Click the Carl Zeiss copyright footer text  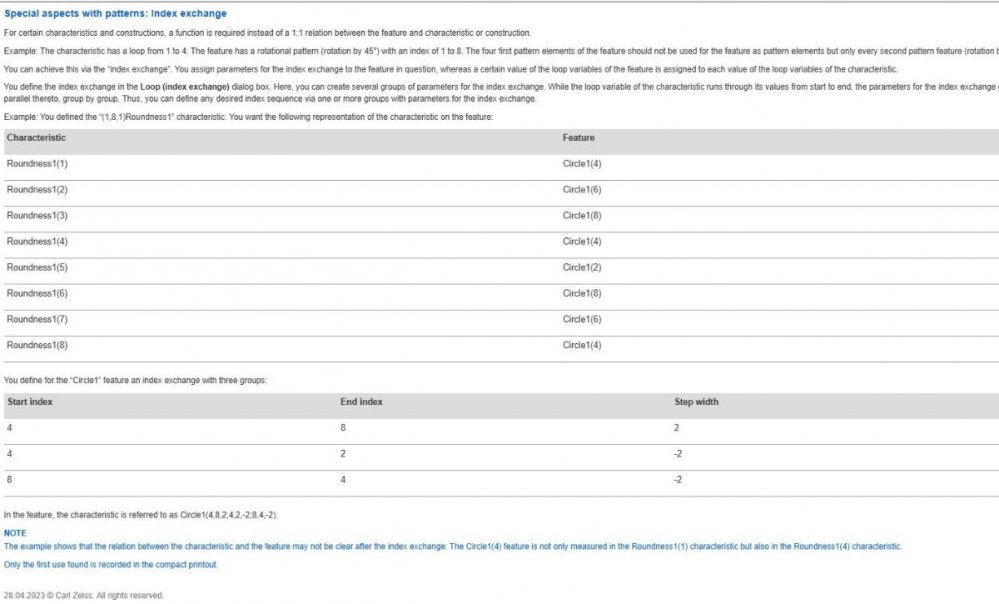pyautogui.click(x=83, y=596)
